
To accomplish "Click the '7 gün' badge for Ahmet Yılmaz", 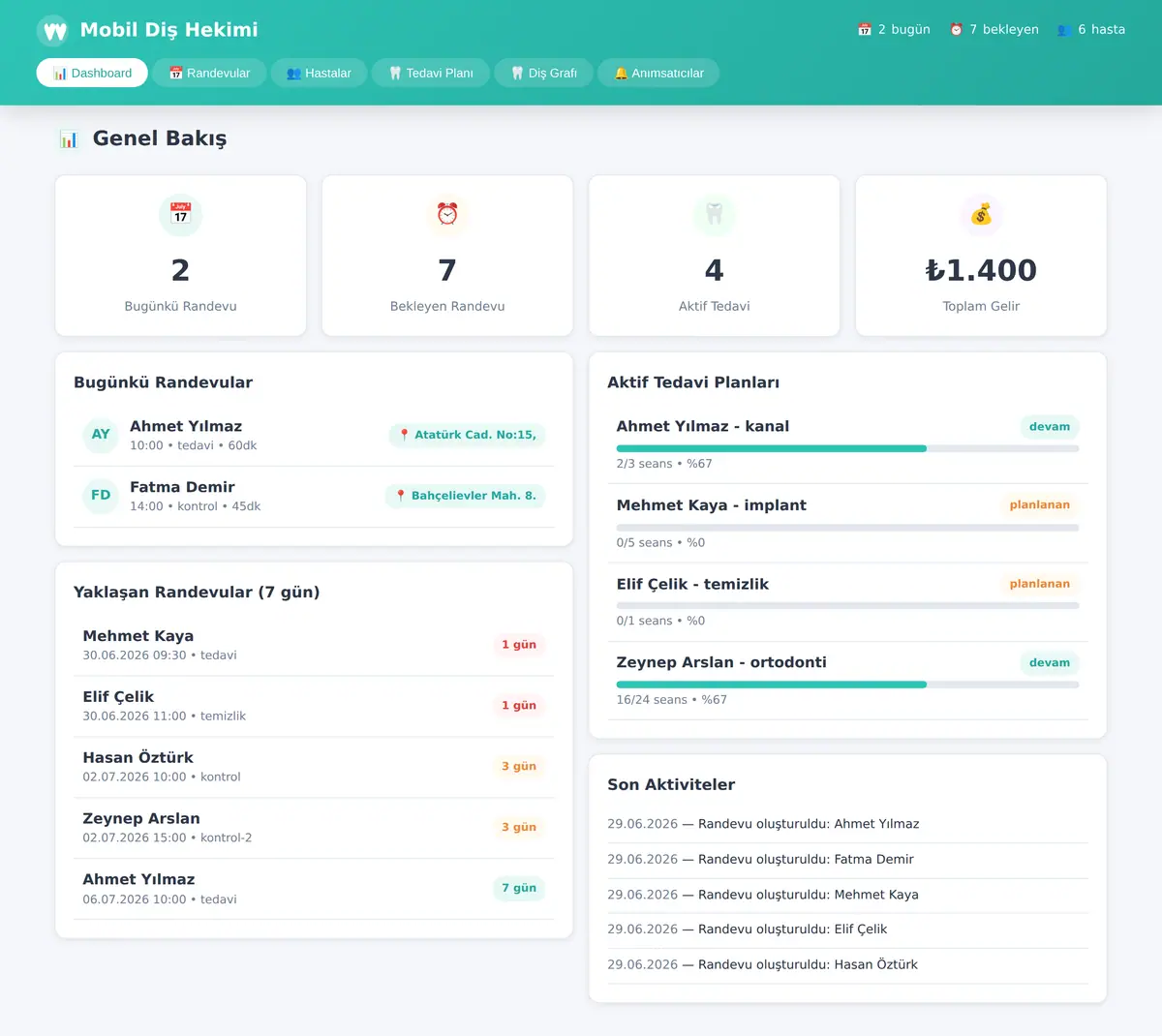I will tap(519, 888).
